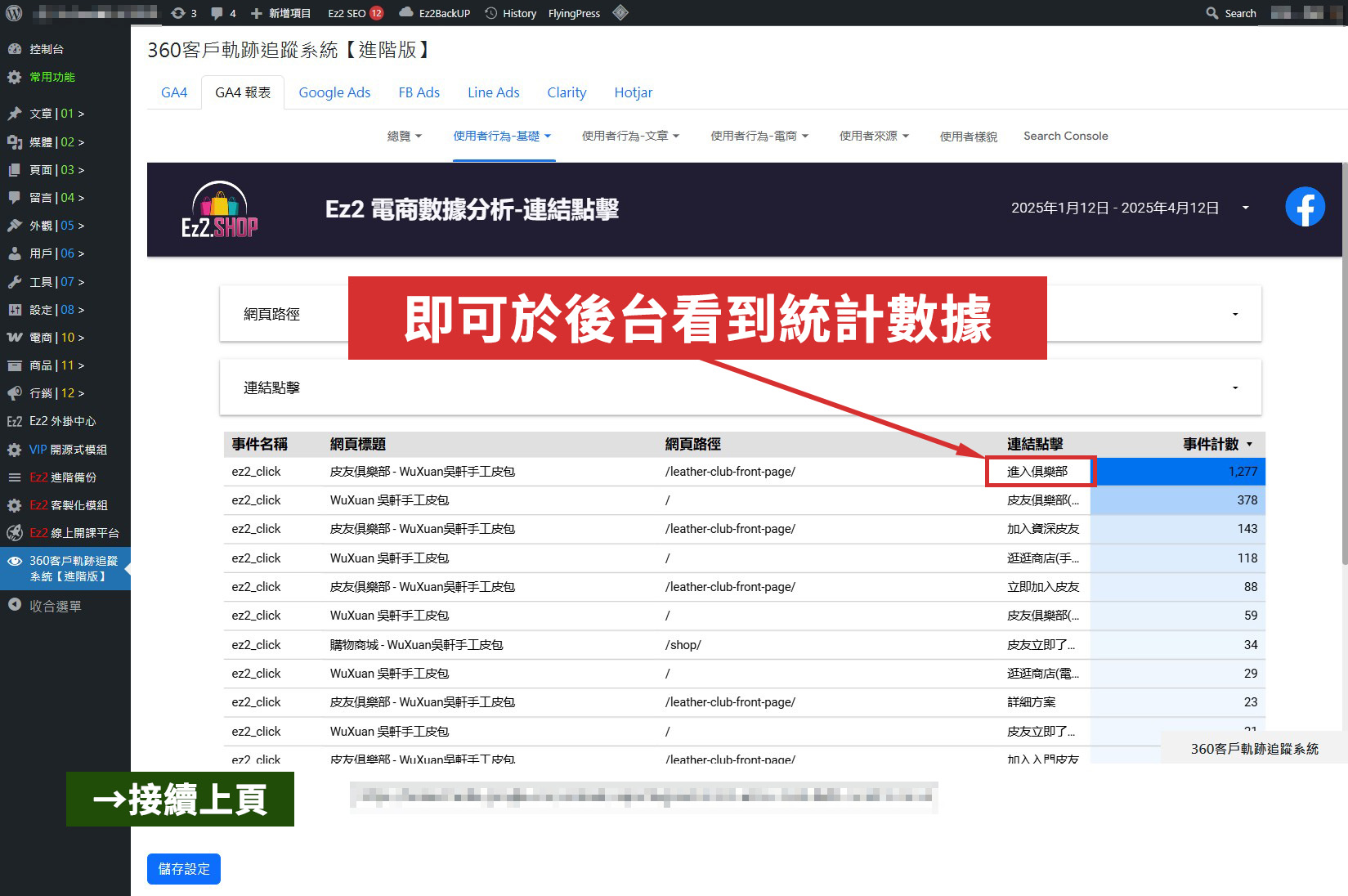Open the 工具 | 07 wrench icon
Image resolution: width=1348 pixels, height=896 pixels.
(x=15, y=282)
